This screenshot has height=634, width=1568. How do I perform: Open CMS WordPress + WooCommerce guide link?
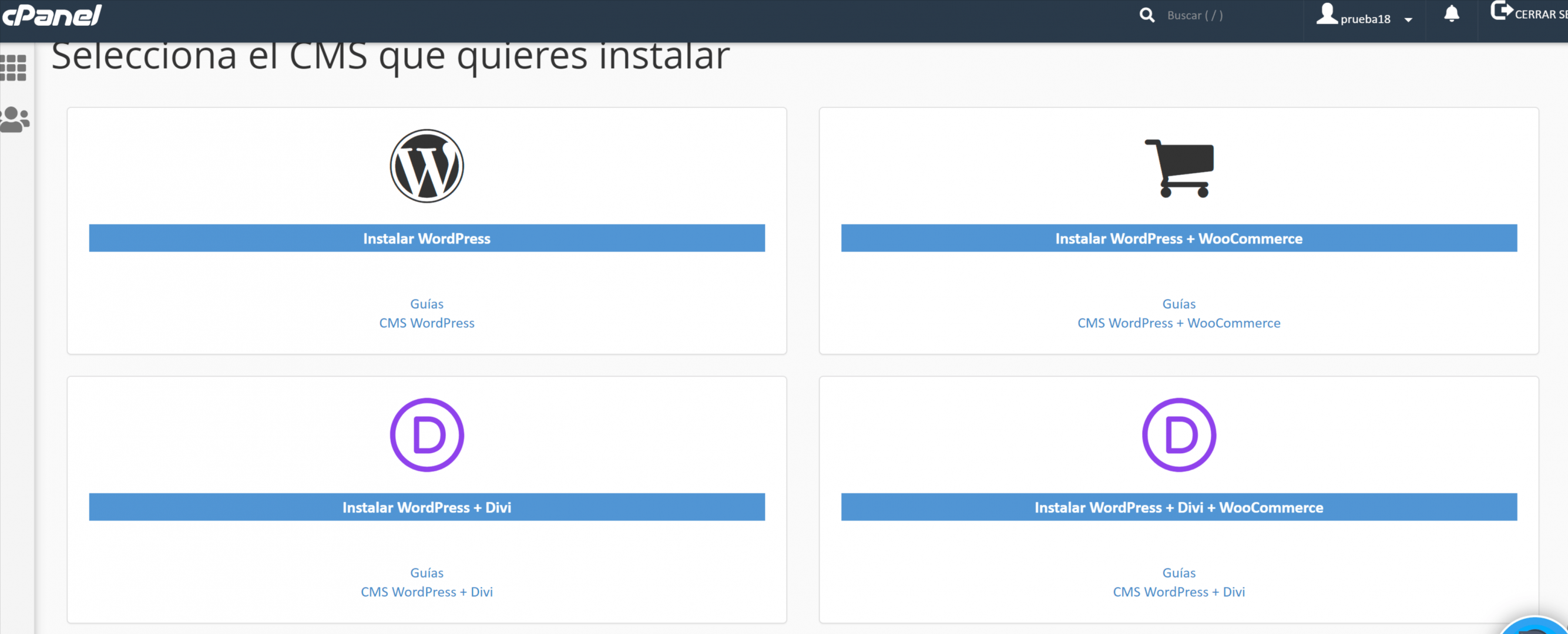[1179, 323]
